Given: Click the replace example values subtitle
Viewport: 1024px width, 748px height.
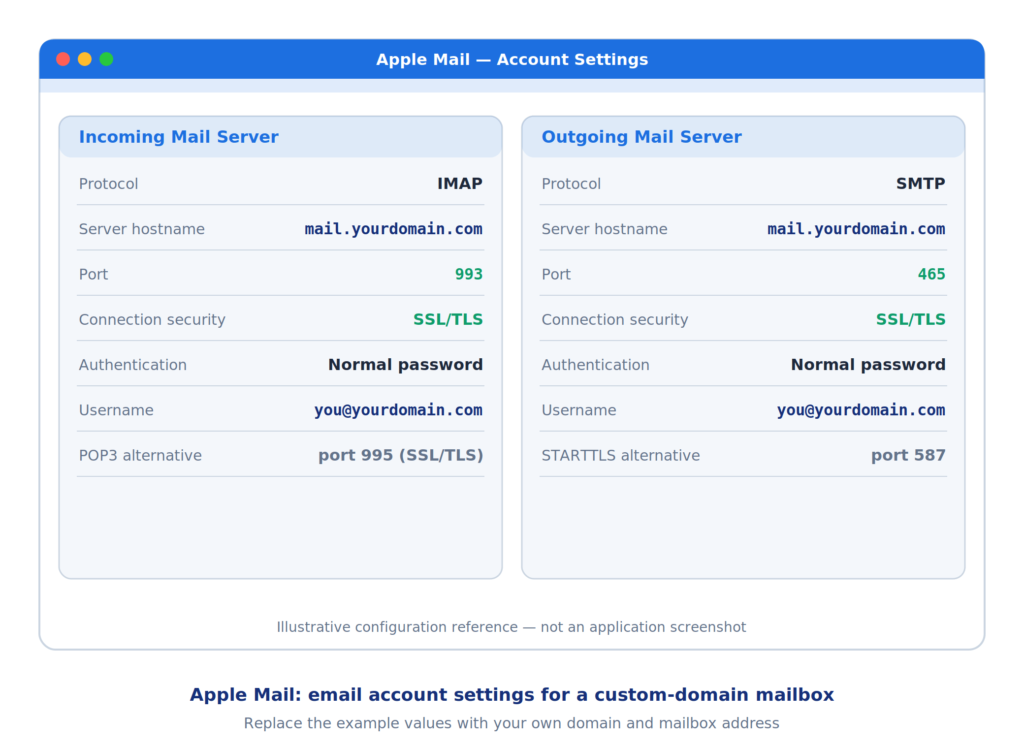Looking at the screenshot, I should pos(511,723).
